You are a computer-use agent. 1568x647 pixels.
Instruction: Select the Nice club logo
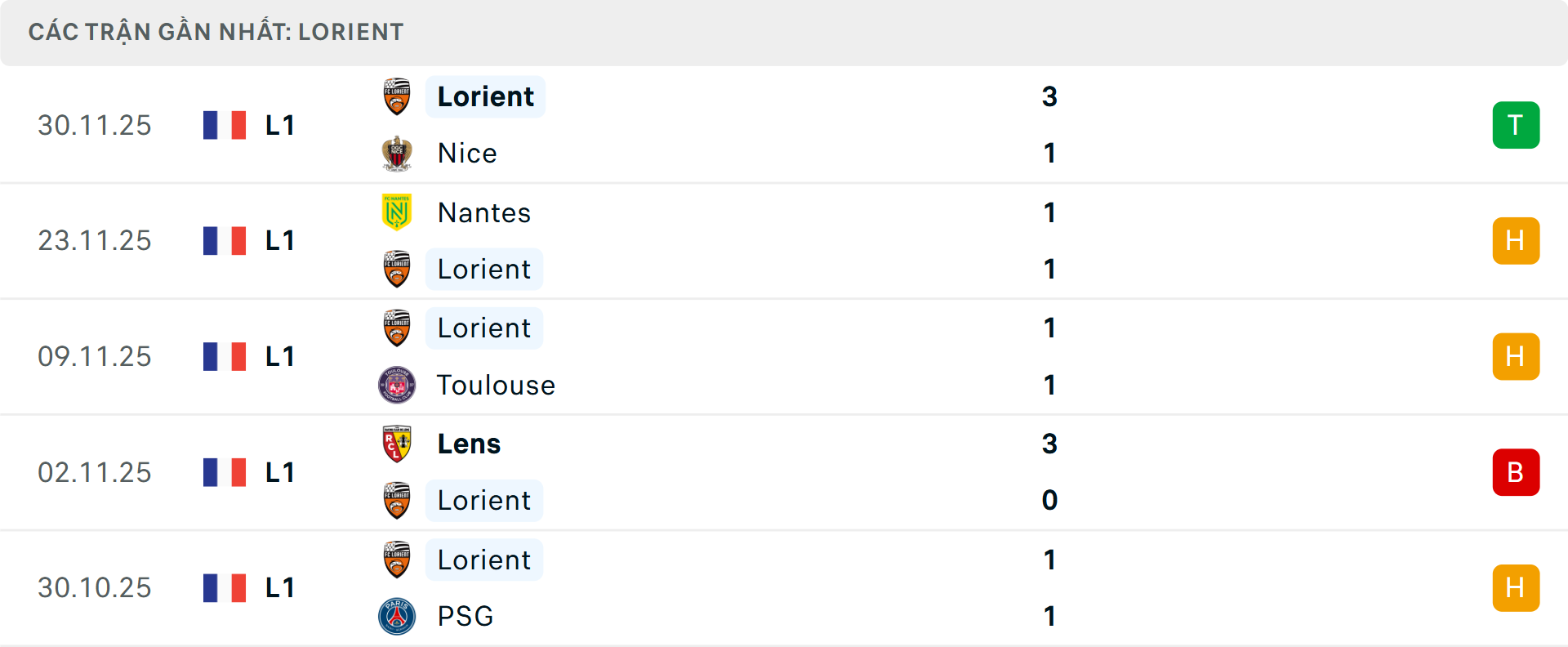[x=397, y=153]
